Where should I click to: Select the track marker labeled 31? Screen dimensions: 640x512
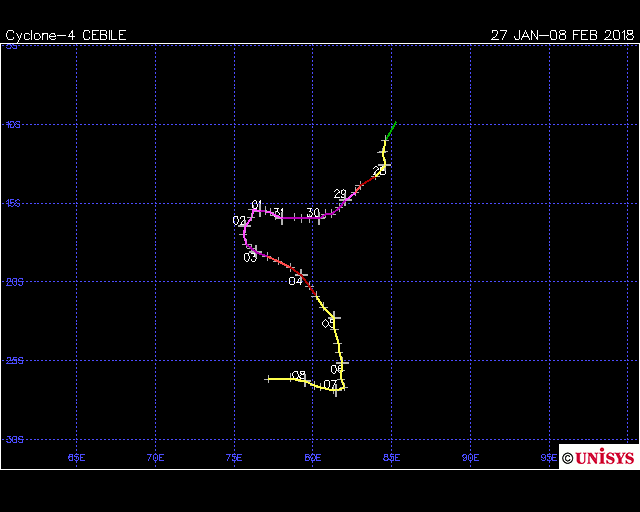278,213
